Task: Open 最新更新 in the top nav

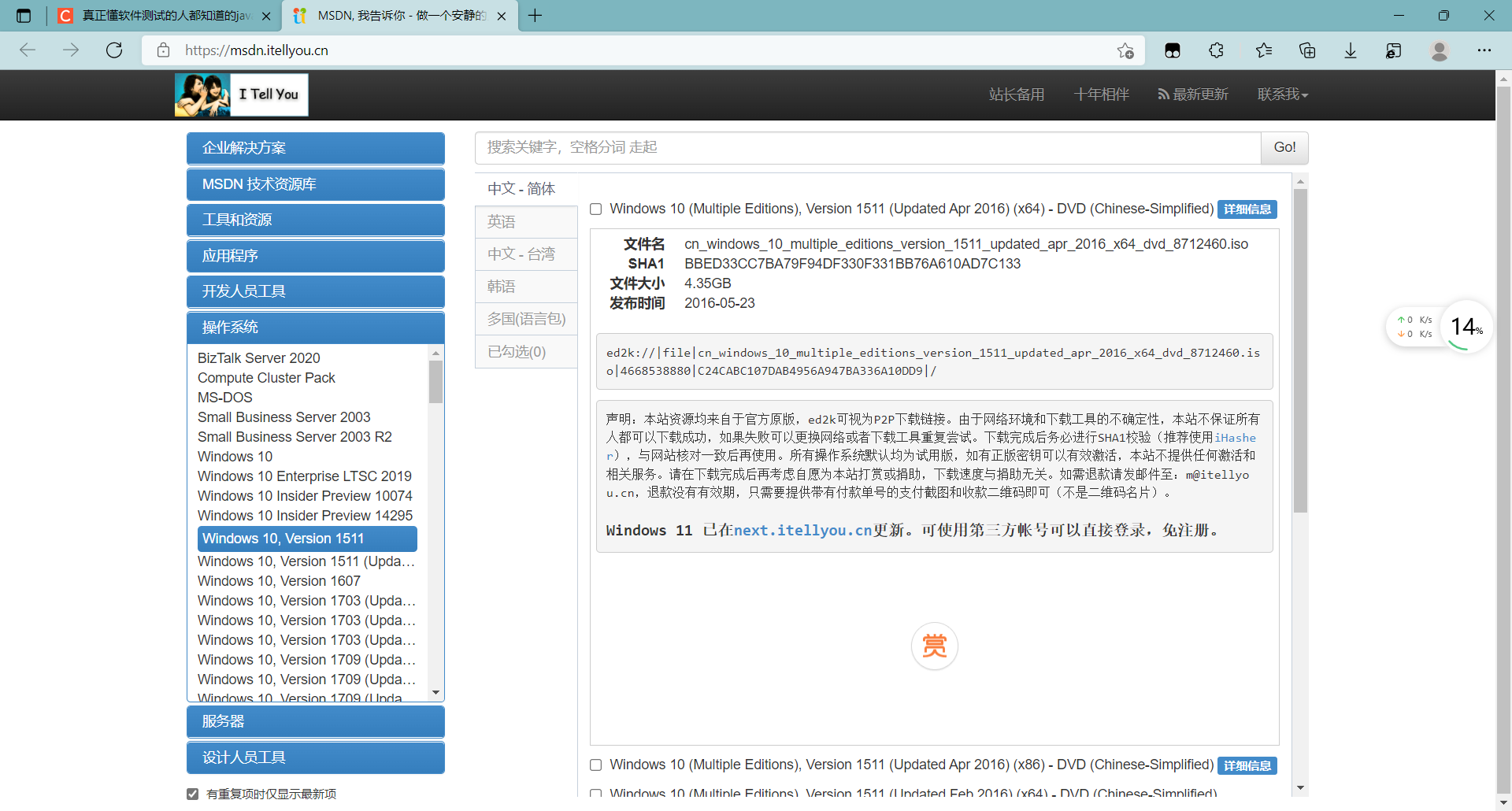Action: (x=1193, y=94)
